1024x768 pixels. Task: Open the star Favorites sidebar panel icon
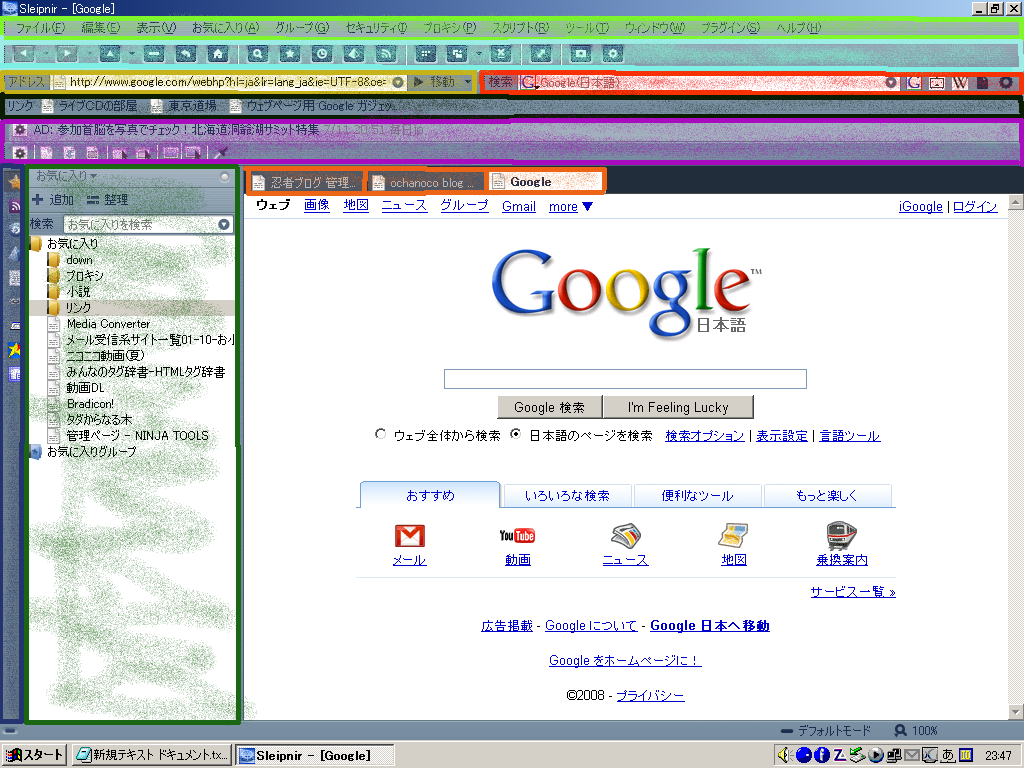point(14,182)
